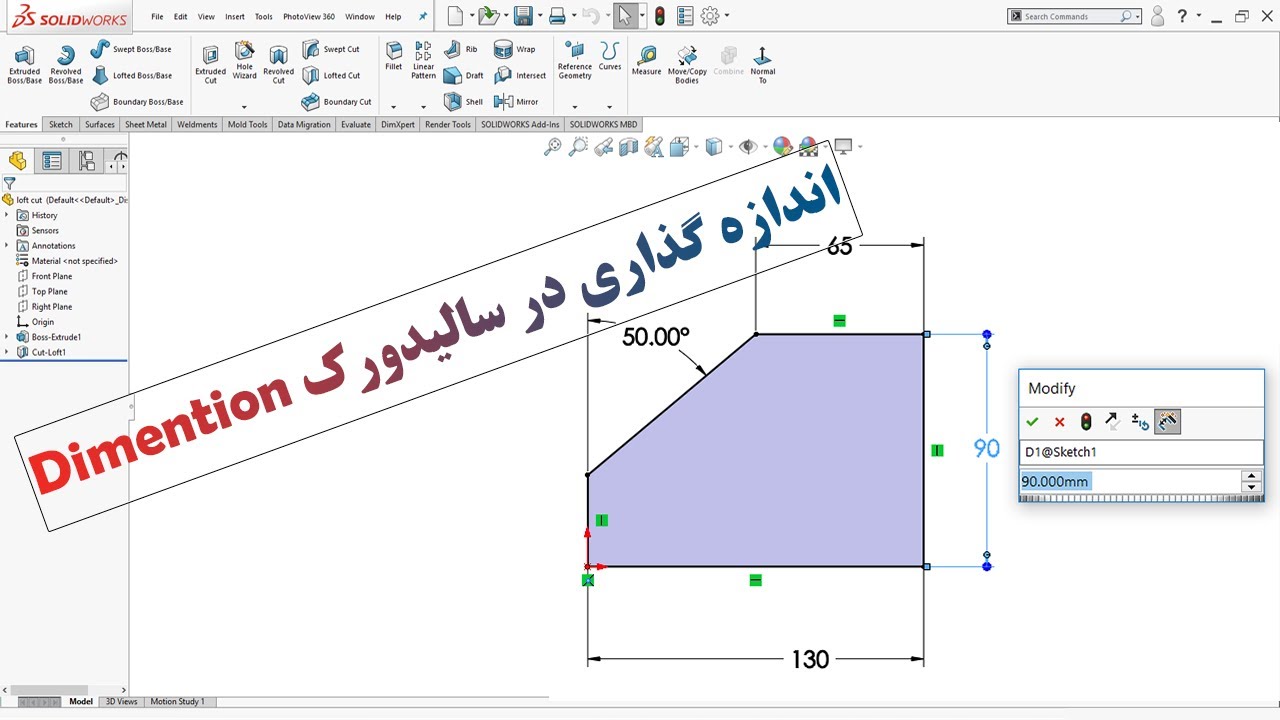Click increment arrow of dimension value spinner
This screenshot has height=720, width=1280.
1251,476
